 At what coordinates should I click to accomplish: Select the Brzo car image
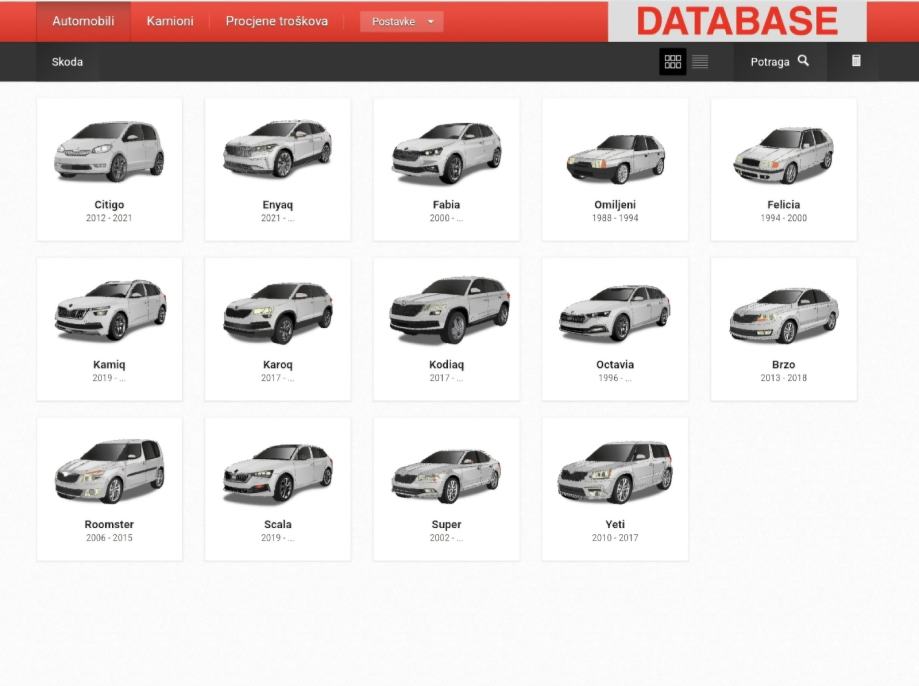tap(784, 315)
